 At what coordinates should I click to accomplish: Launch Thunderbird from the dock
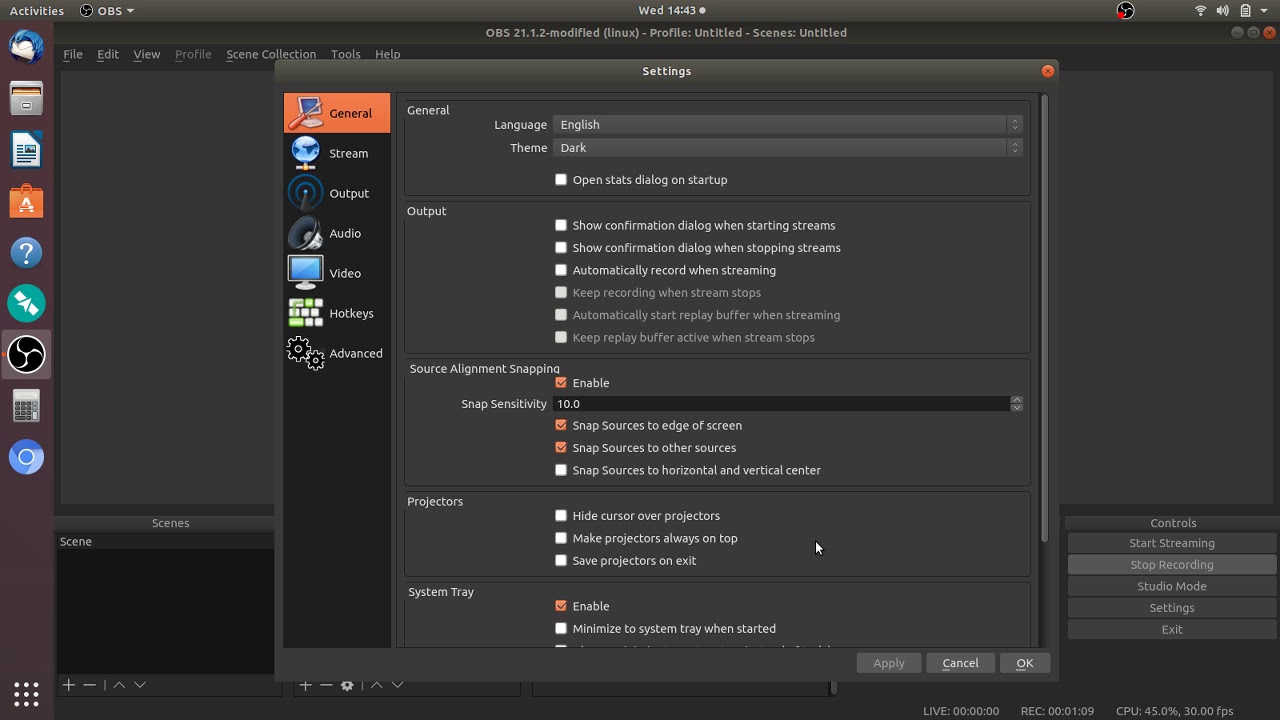point(26,47)
